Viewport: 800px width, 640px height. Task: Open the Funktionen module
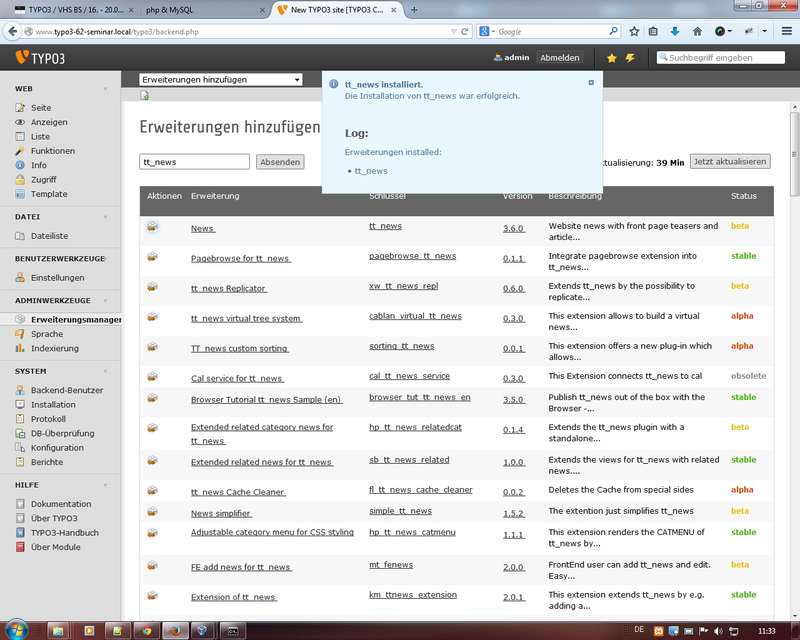[x=53, y=151]
